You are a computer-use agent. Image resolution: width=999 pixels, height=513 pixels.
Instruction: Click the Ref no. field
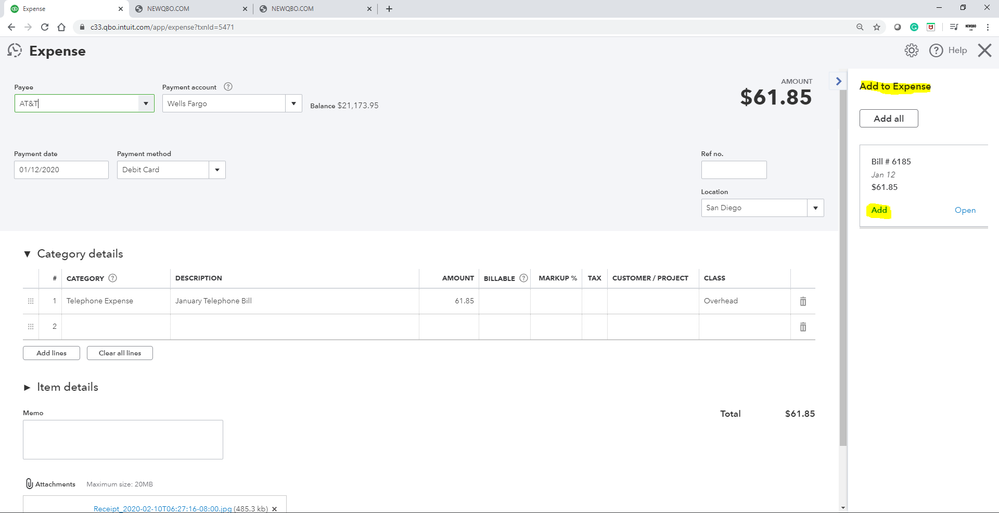(x=734, y=170)
